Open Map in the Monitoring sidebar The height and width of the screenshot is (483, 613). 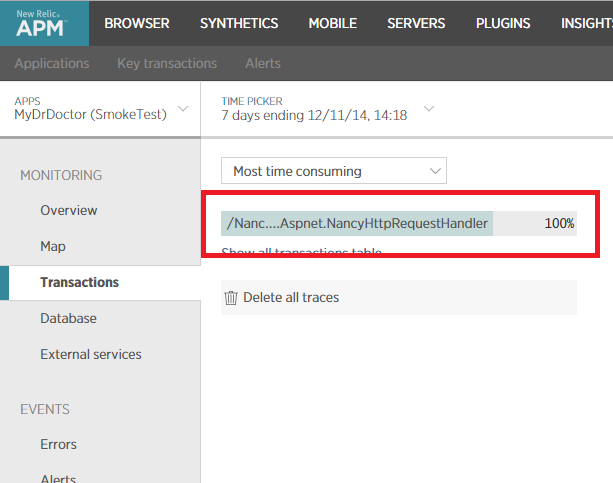[53, 246]
